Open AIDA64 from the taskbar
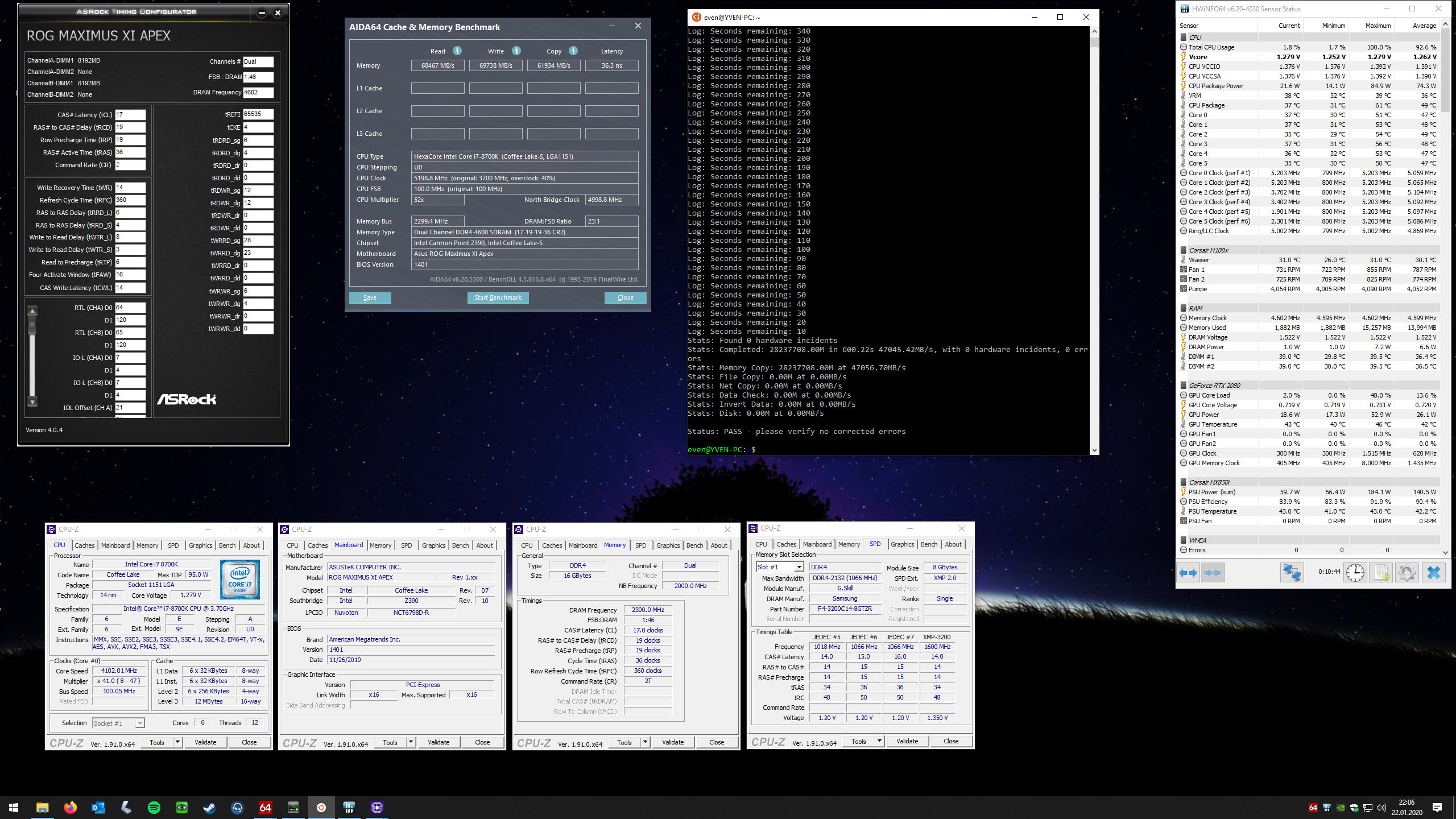 tap(265, 808)
